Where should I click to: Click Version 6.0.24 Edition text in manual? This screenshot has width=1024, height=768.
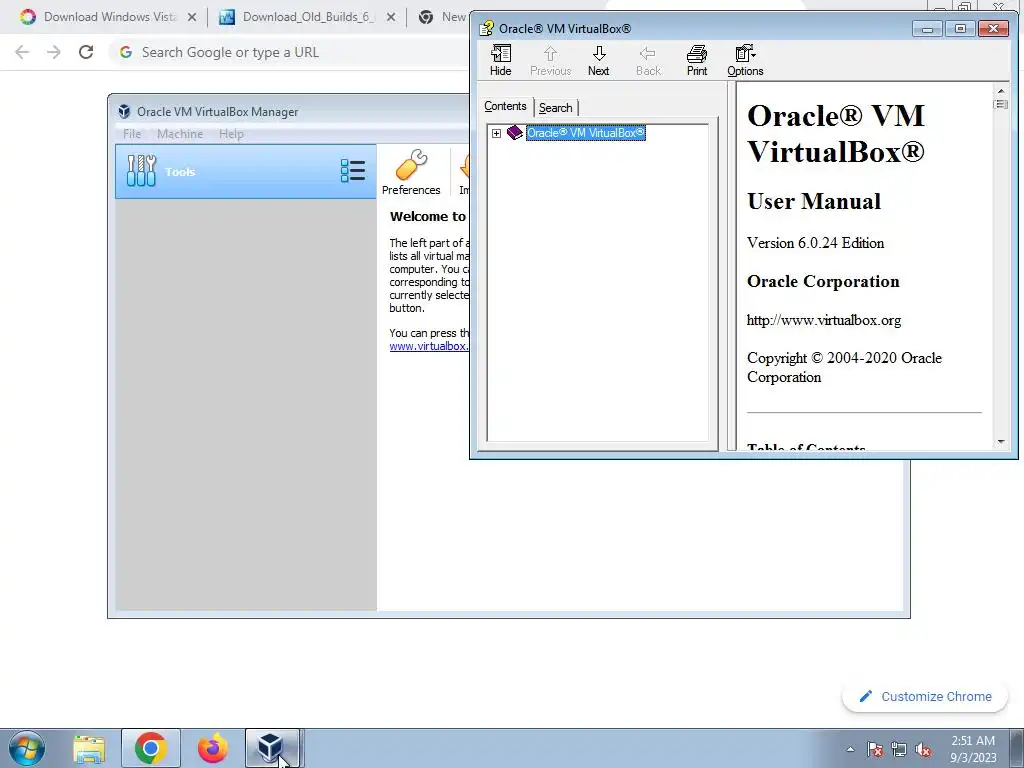coord(816,243)
